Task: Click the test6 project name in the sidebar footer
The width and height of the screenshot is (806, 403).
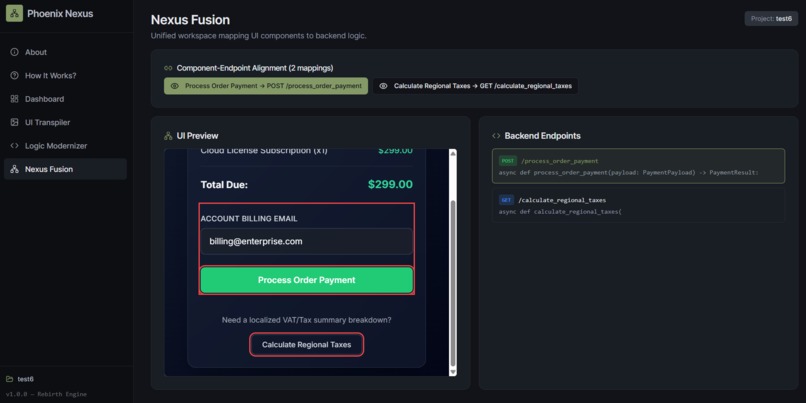Action: 26,379
